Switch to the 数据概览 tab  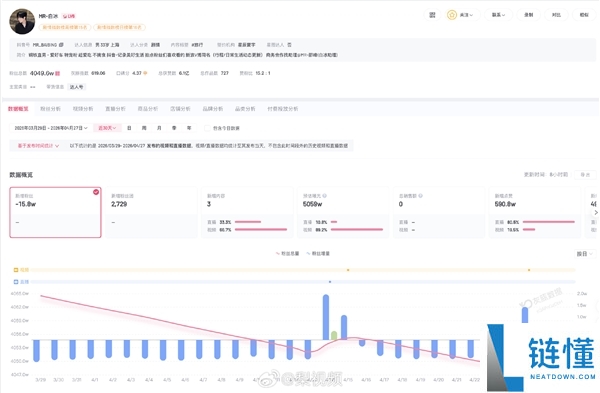point(18,109)
